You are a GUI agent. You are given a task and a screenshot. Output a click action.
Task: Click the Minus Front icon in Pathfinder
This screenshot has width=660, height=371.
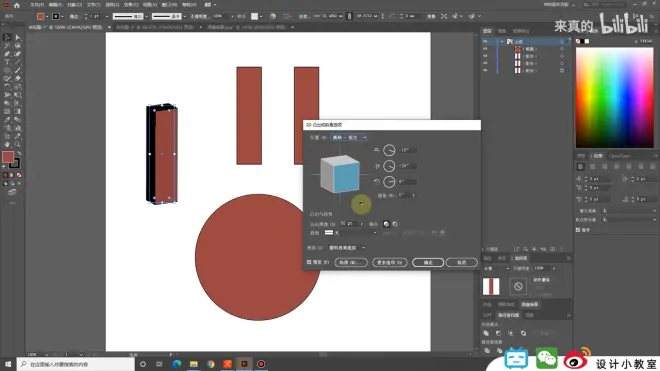[498, 333]
